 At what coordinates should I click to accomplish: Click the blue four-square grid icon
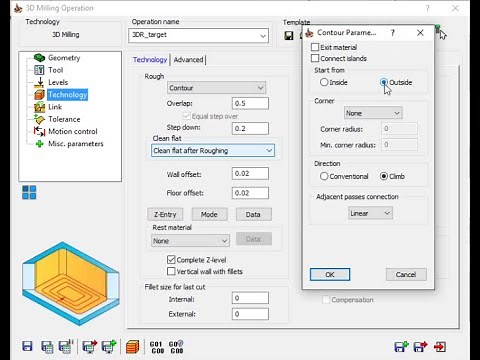[x=29, y=192]
